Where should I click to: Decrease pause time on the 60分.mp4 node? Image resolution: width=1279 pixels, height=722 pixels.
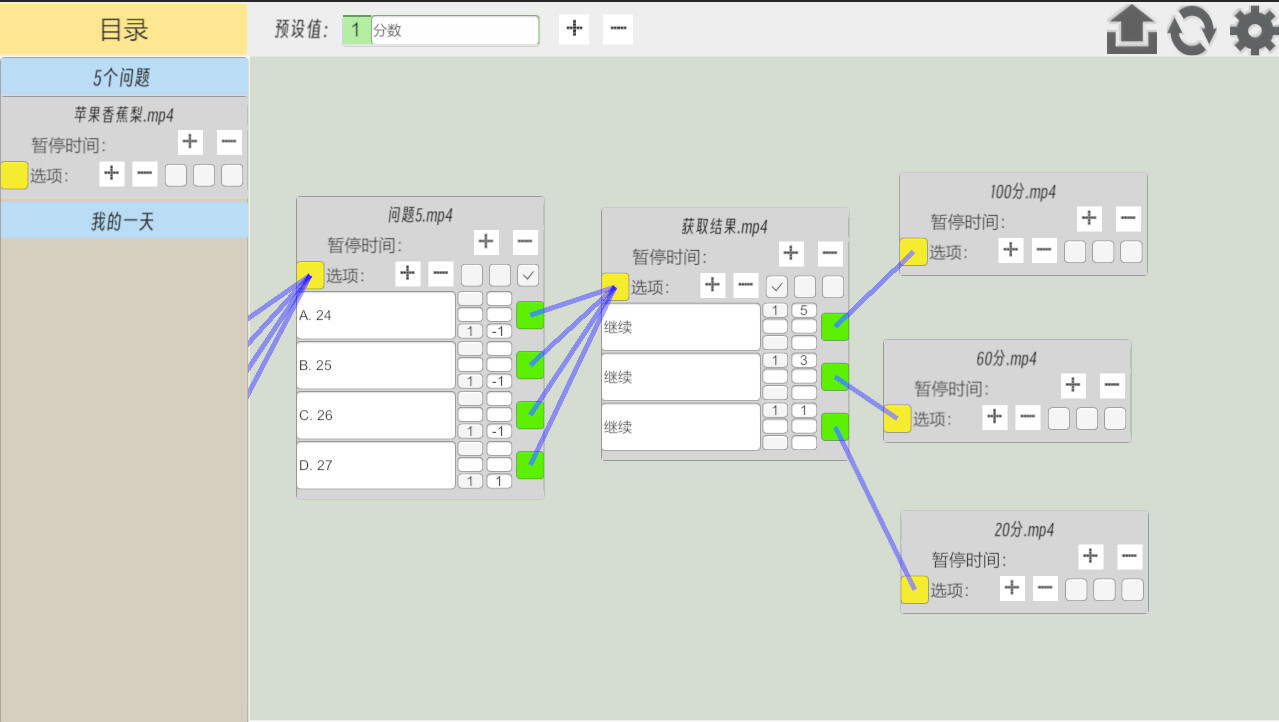click(x=1111, y=385)
